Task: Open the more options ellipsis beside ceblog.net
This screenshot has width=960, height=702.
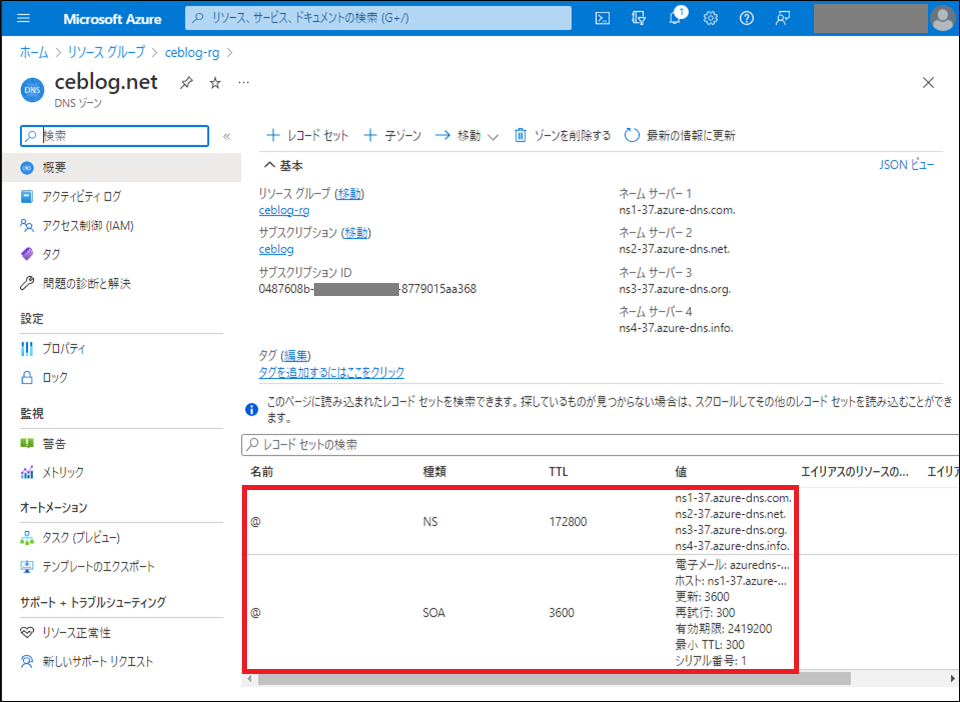Action: tap(244, 83)
